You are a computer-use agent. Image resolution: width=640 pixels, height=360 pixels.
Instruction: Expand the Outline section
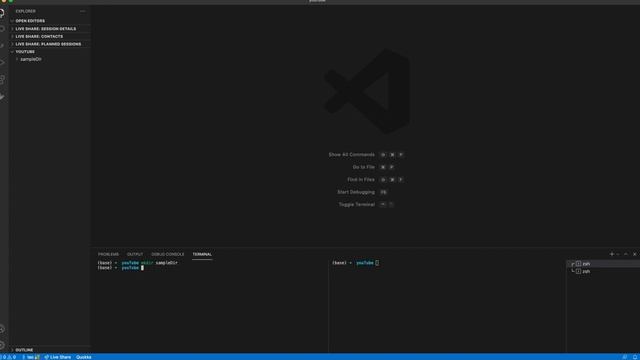50,350
